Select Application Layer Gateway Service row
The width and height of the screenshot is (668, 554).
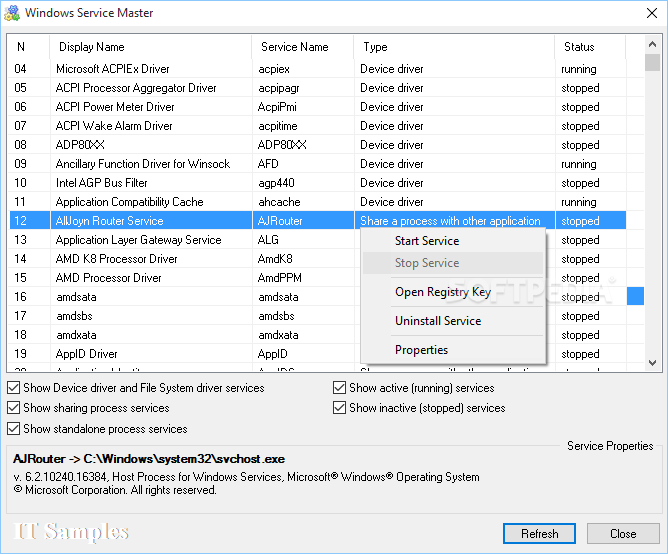[317, 240]
